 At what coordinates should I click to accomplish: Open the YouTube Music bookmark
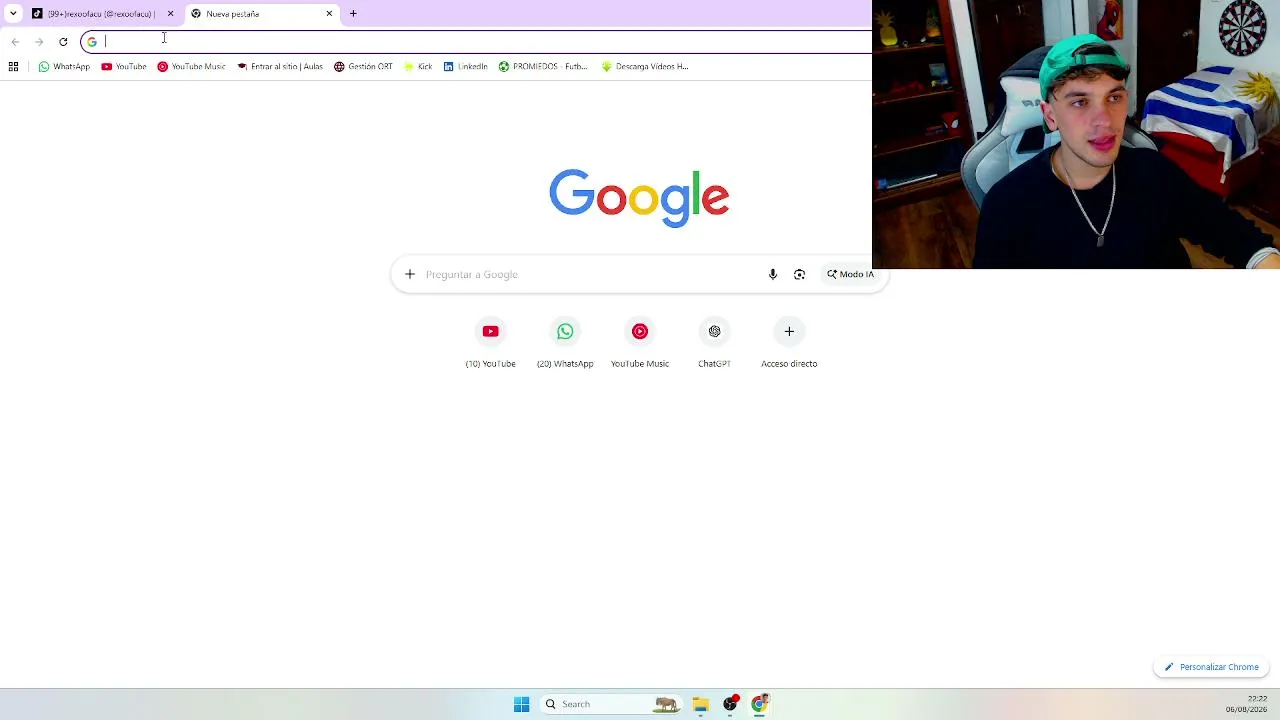pos(191,67)
